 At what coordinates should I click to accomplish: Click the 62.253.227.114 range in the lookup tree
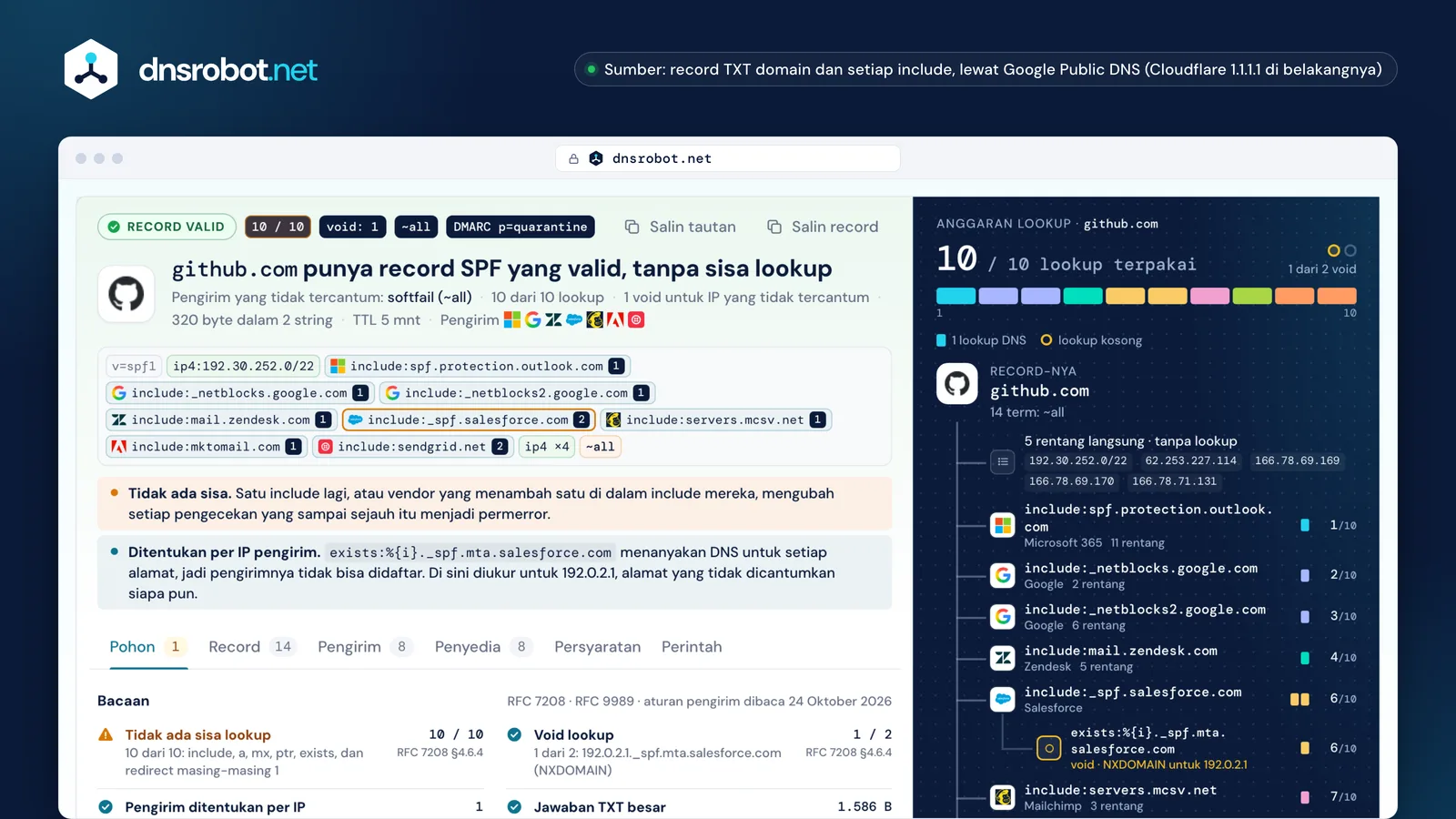(1190, 460)
